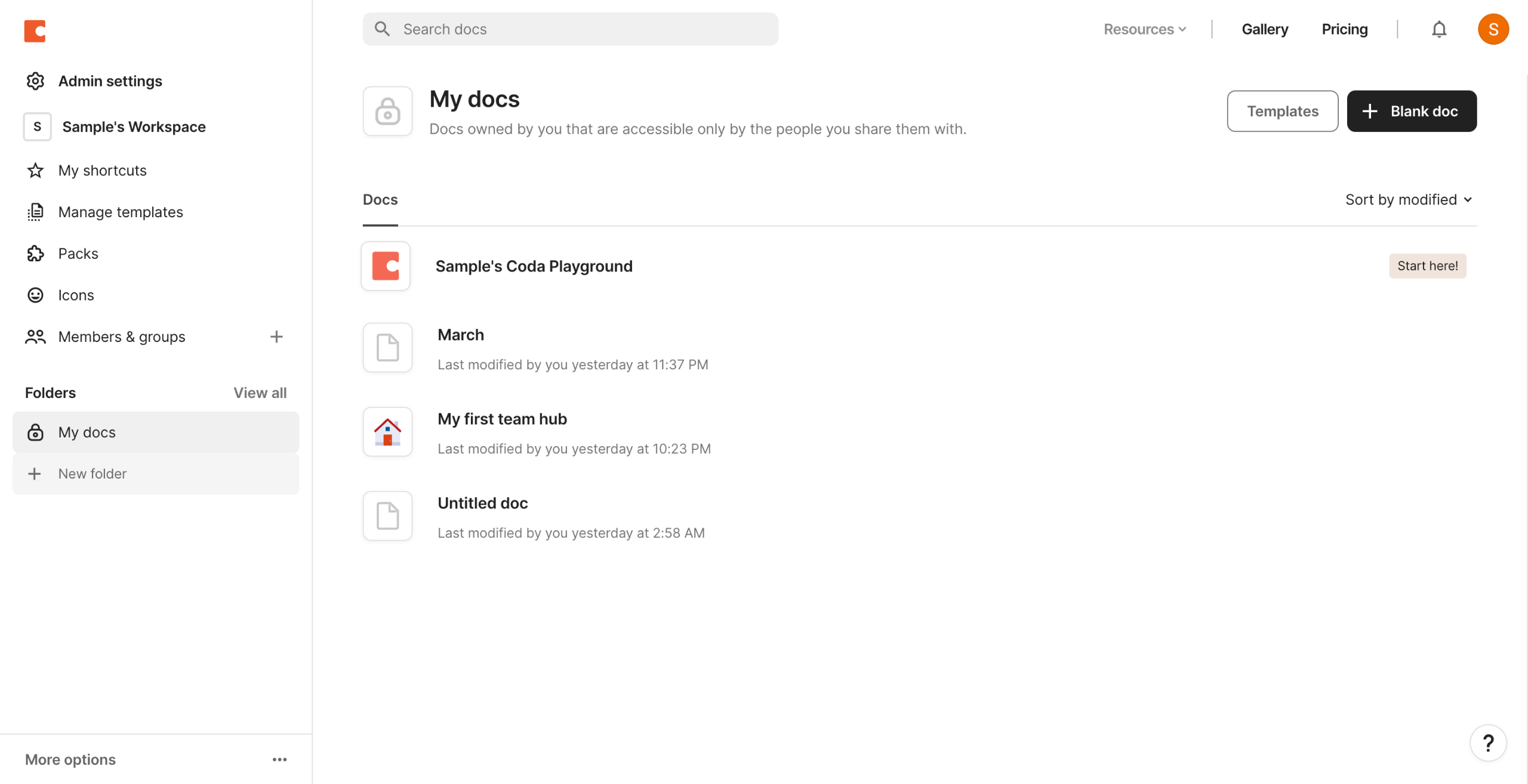1528x784 pixels.
Task: Click the Search docs input field
Action: (570, 29)
